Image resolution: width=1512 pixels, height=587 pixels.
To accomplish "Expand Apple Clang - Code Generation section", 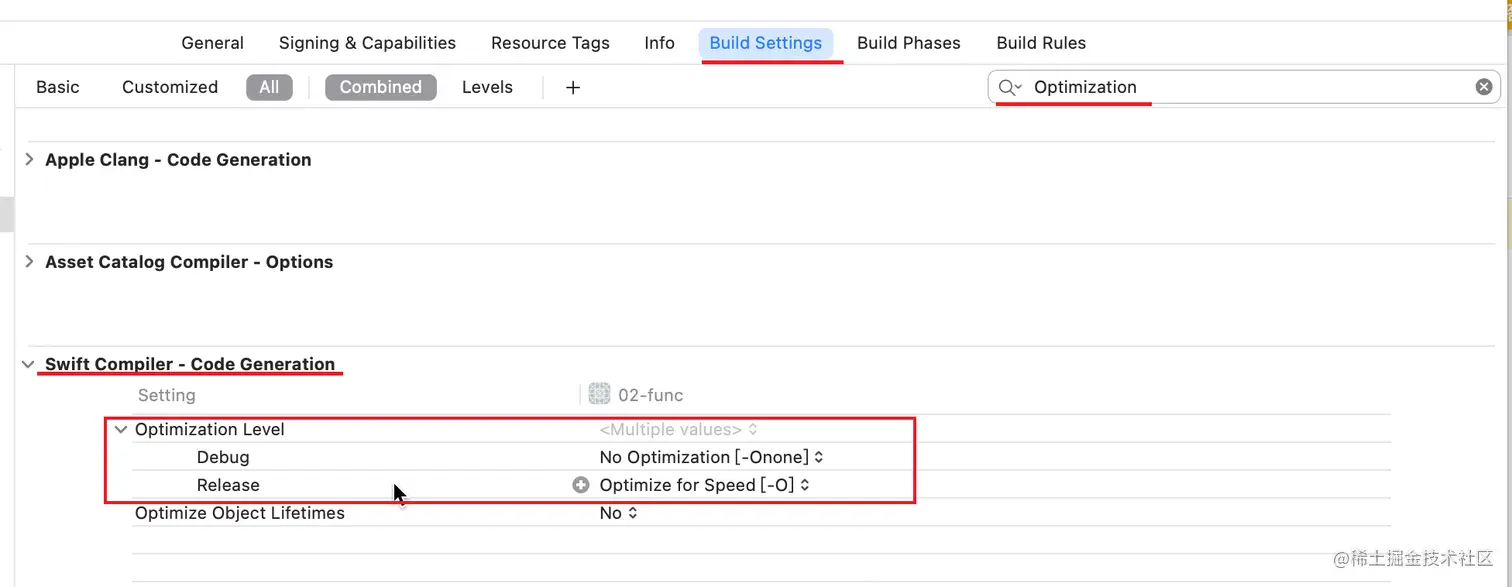I will pos(29,159).
